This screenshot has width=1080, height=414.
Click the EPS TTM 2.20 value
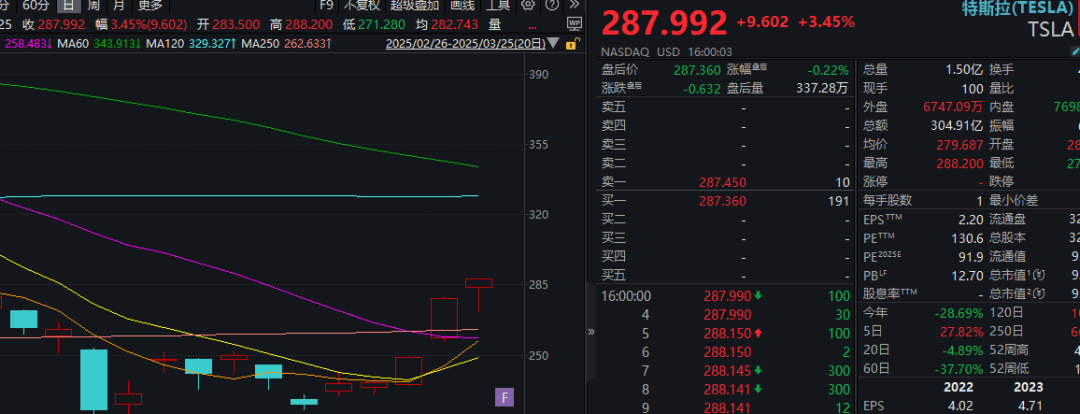(x=972, y=220)
